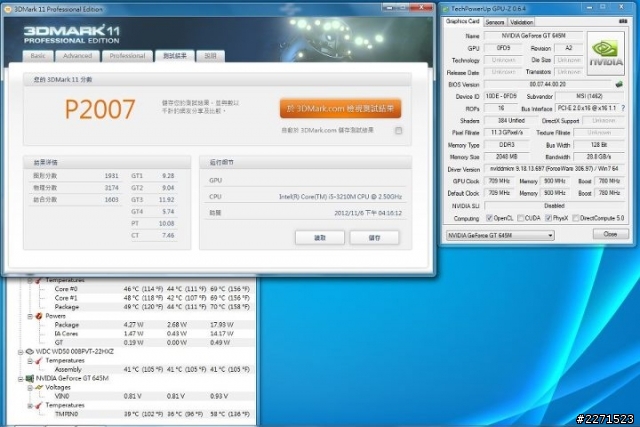Tick the auto-save to 3DMark.com checkbox

tap(398, 131)
